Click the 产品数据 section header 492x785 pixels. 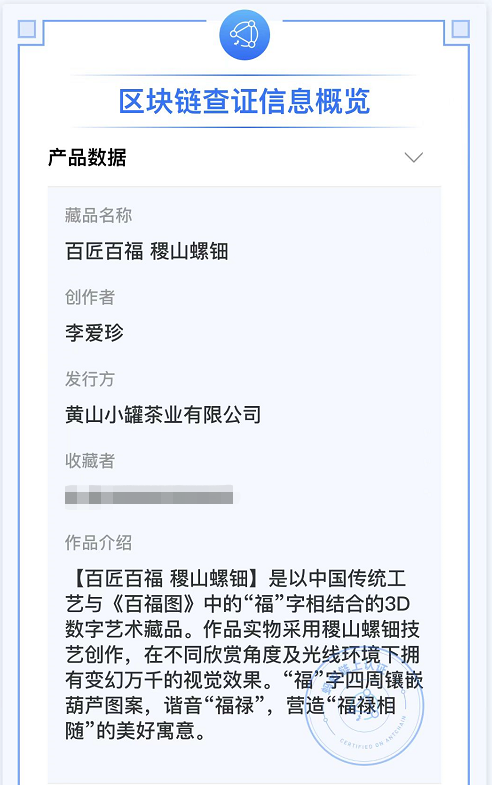(87, 157)
